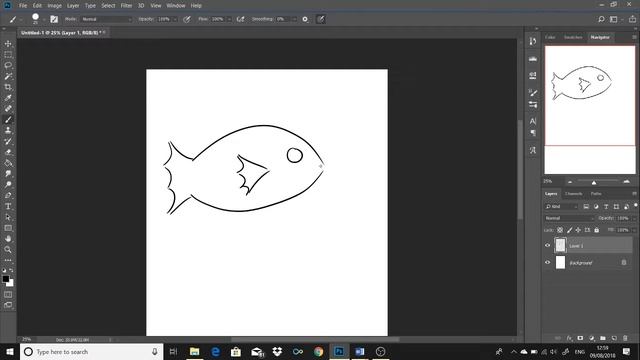Open the layer blend mode Normal dropdown

tap(569, 218)
